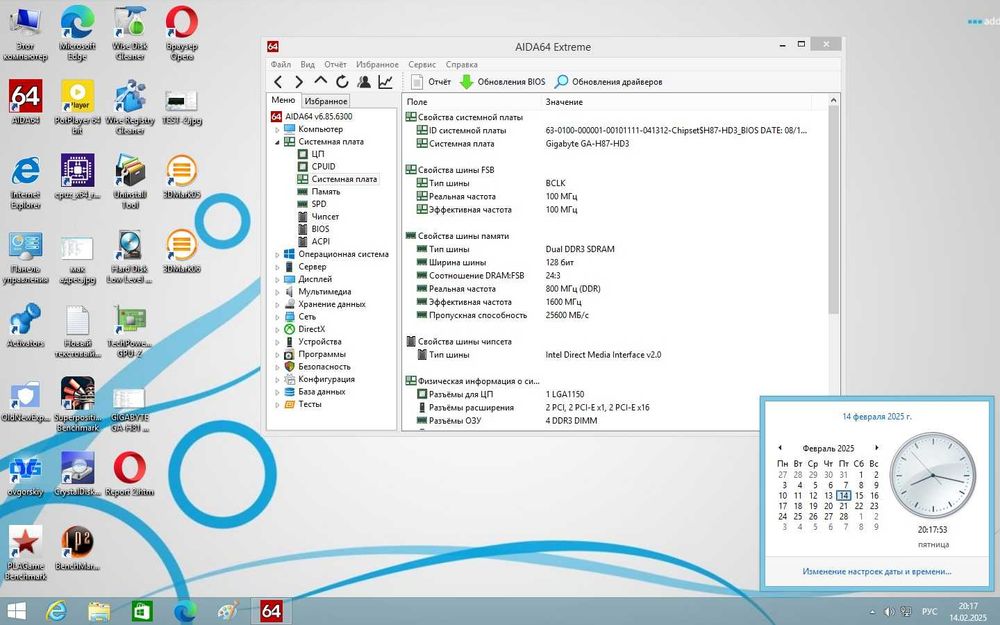Select Чипсет in the tree
This screenshot has height=625, width=1000.
point(325,216)
